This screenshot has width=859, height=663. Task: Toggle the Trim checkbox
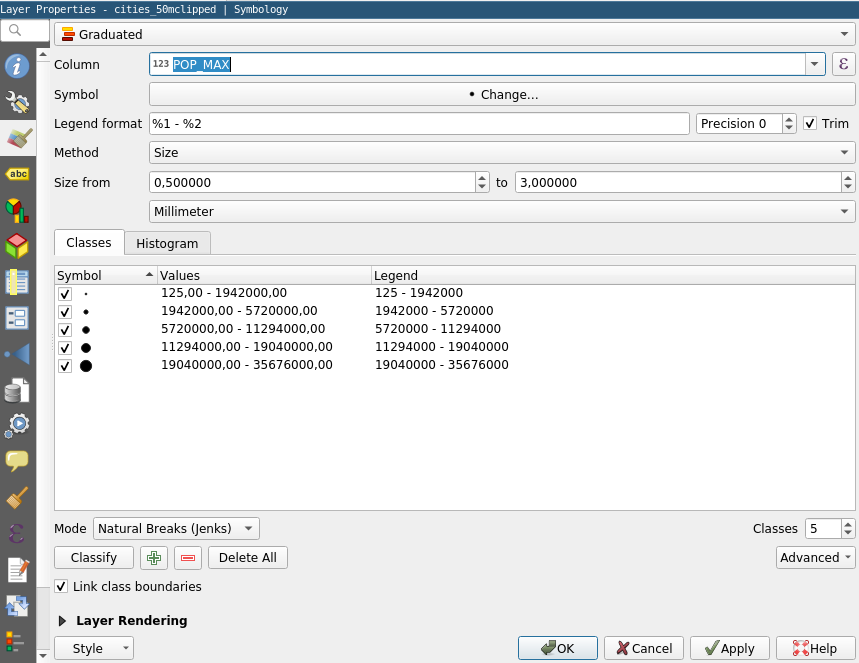[811, 124]
